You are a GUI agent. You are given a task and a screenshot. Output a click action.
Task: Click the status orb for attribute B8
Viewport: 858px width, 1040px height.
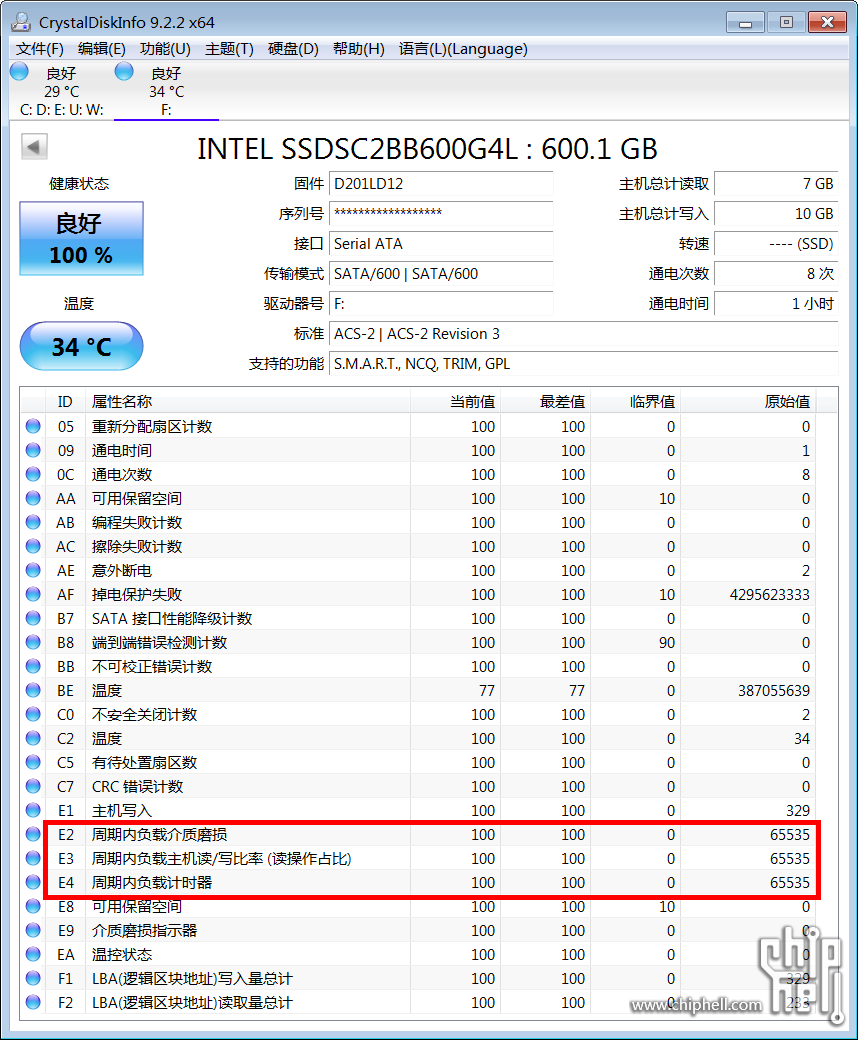click(33, 642)
